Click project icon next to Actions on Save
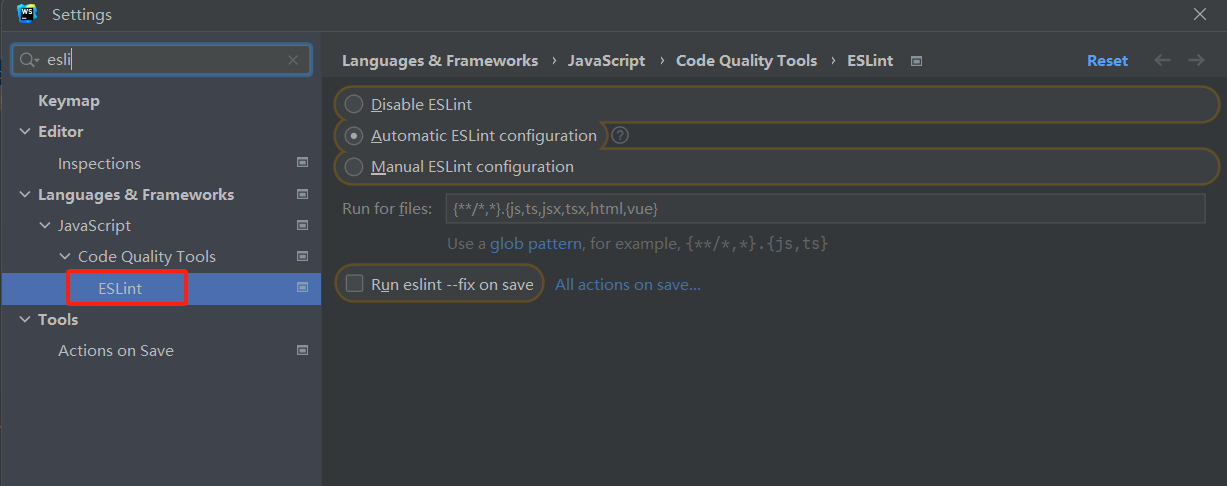This screenshot has width=1227, height=486. tap(303, 350)
